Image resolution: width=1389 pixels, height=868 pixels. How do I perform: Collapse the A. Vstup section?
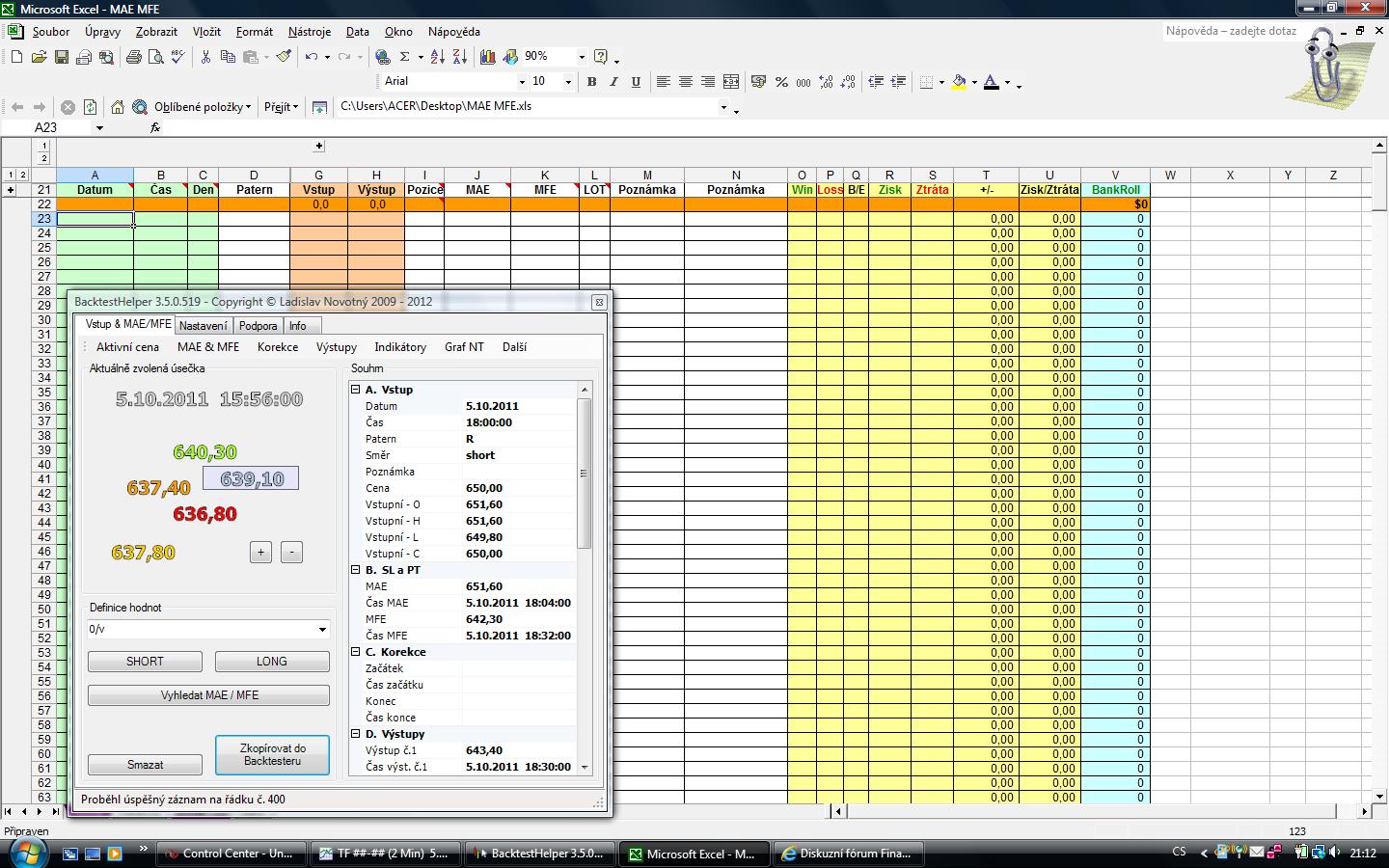coord(356,390)
